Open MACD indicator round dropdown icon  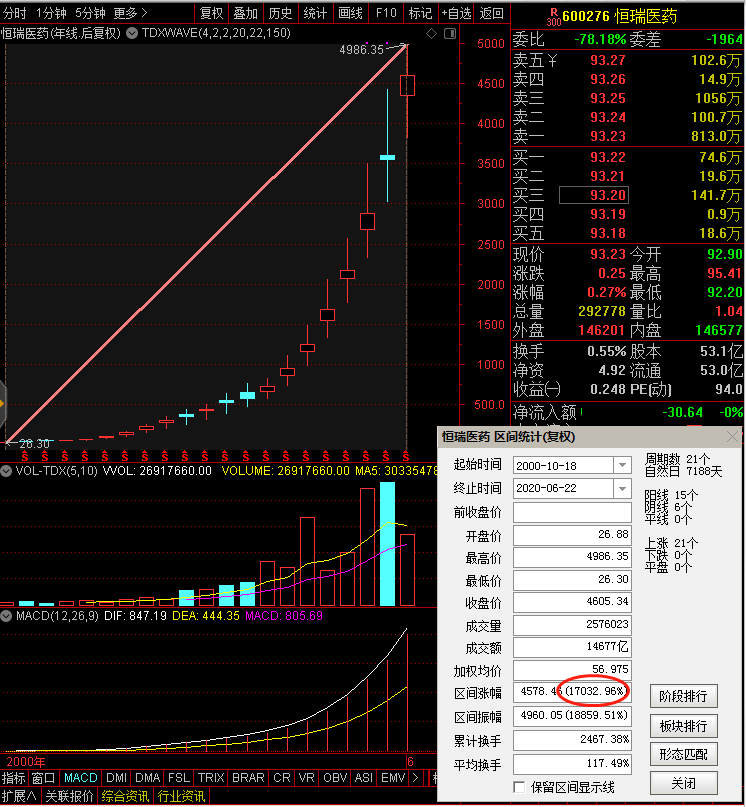[x=6, y=616]
